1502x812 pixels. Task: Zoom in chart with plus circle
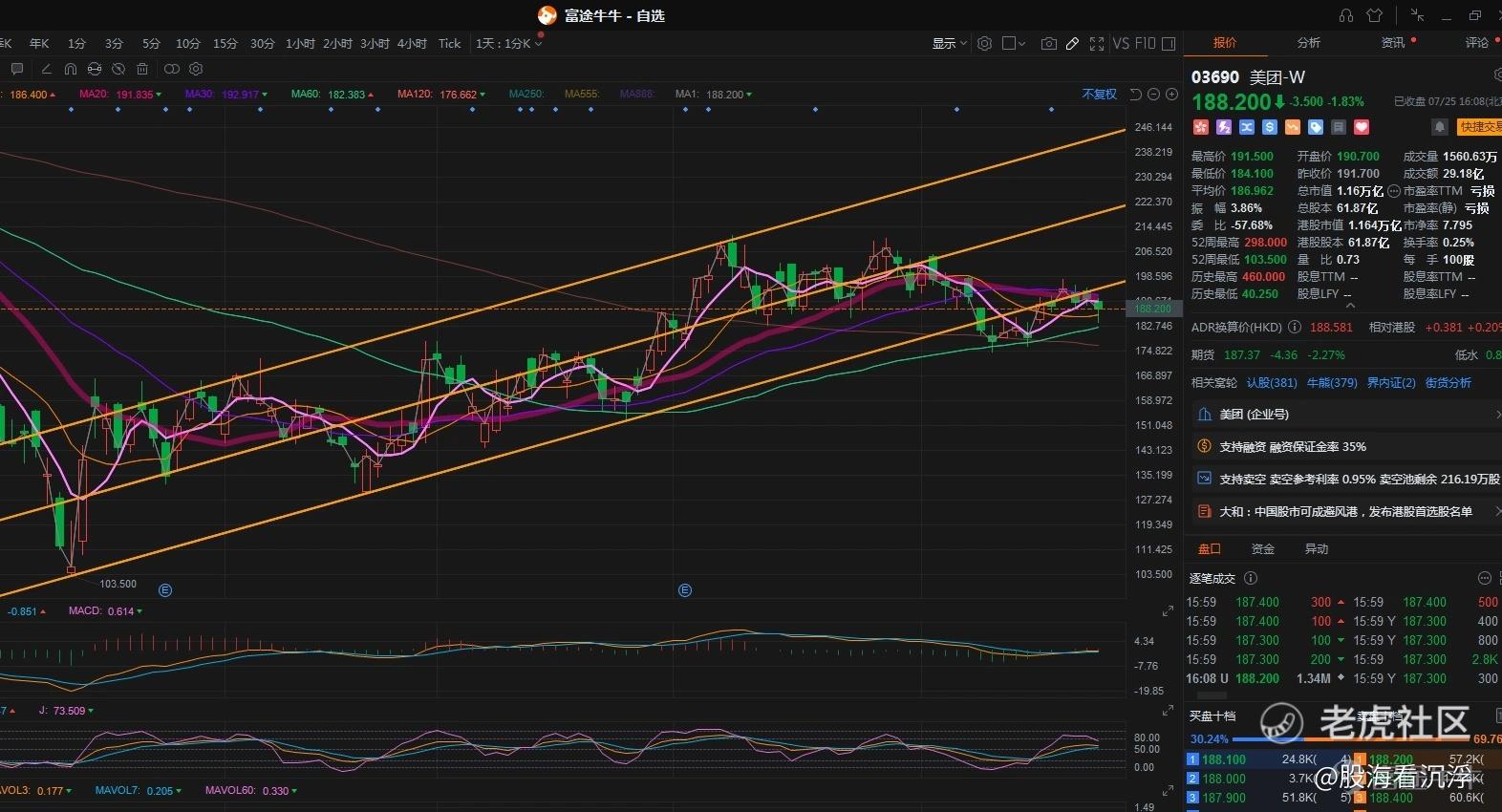[1171, 94]
